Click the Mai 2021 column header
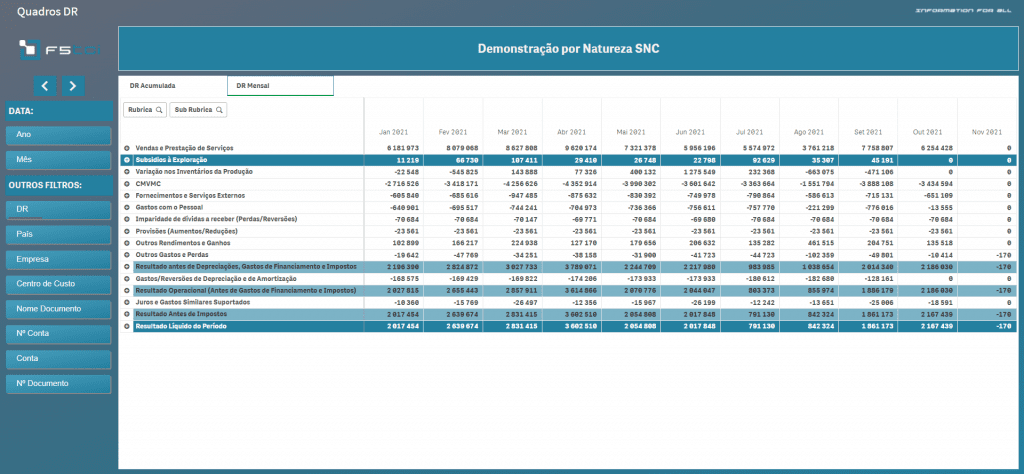This screenshot has width=1024, height=474. [630, 132]
